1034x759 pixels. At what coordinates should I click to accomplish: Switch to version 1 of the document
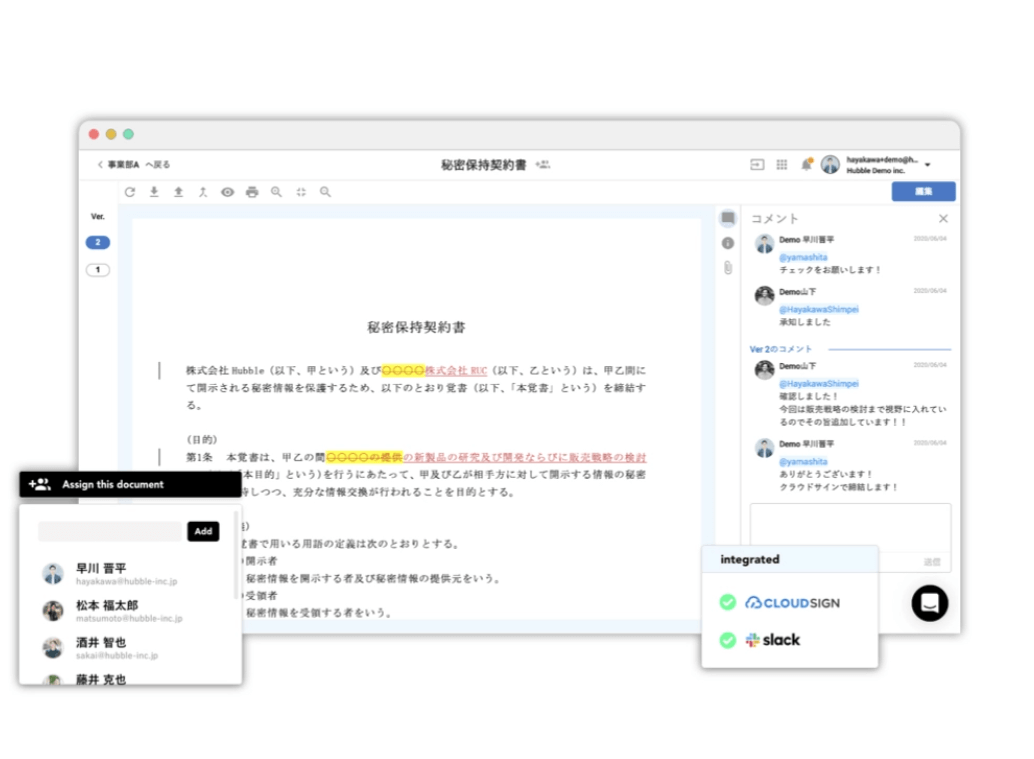point(98,270)
